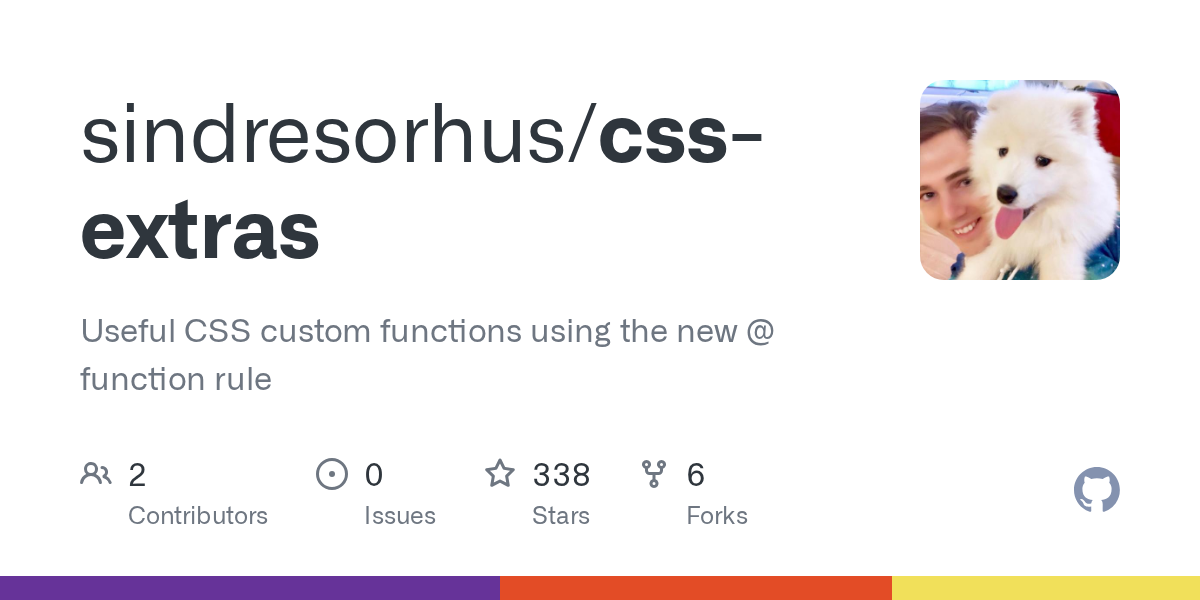Open the avatar photo with white dog
1200x600 pixels.
[x=1019, y=180]
